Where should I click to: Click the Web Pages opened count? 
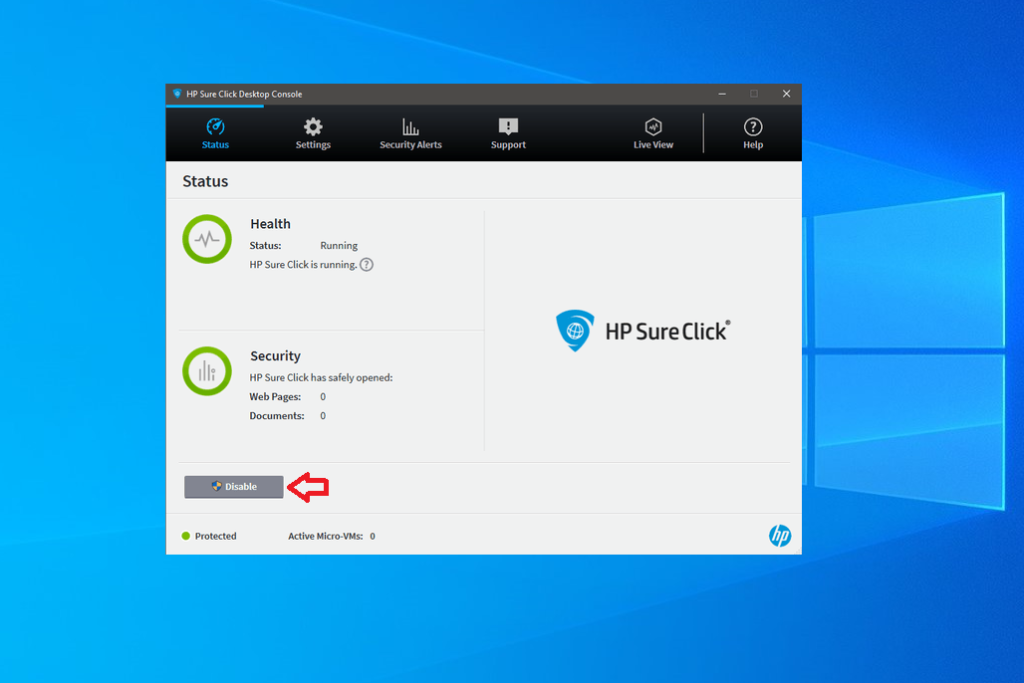pyautogui.click(x=321, y=396)
